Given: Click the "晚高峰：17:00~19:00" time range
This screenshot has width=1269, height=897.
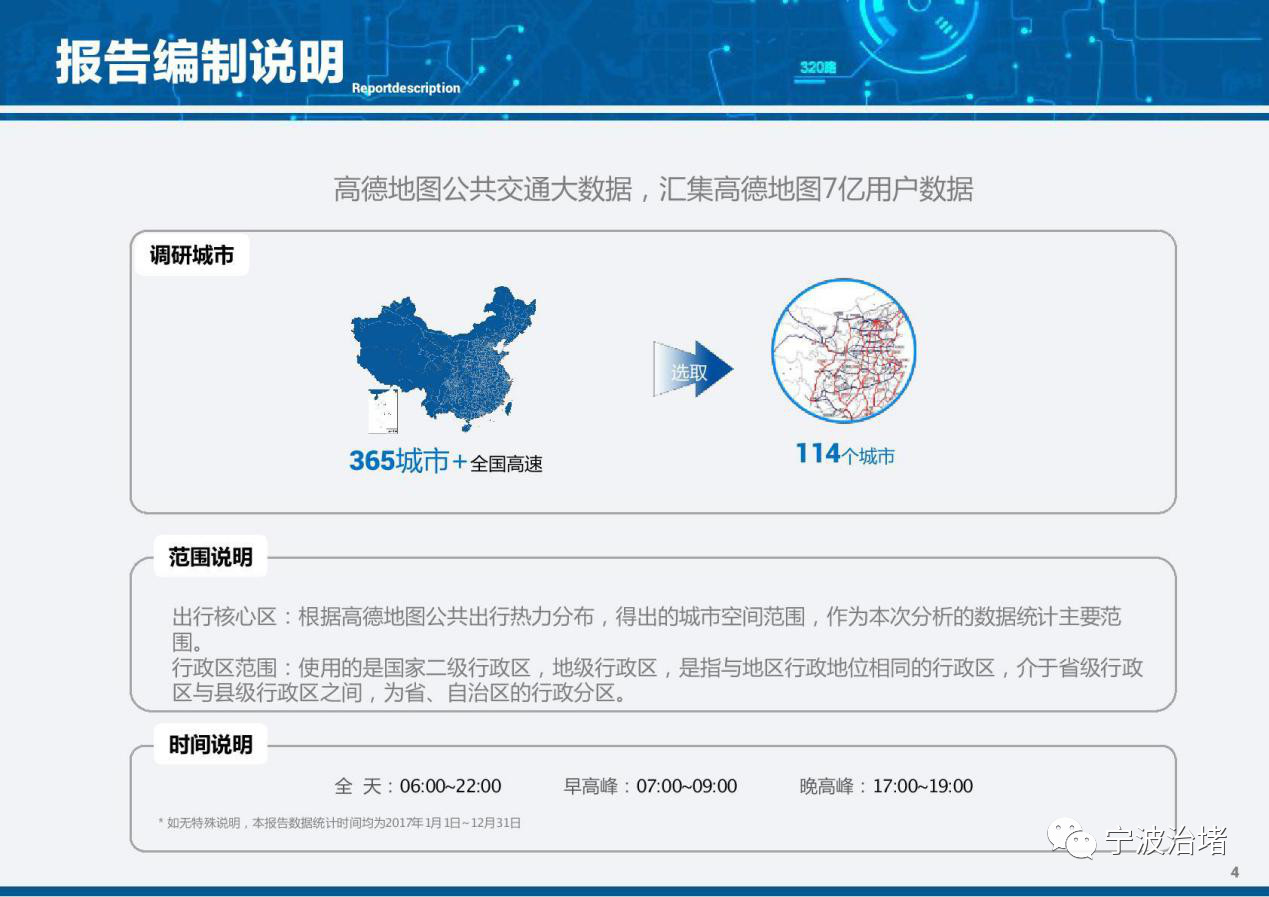Looking at the screenshot, I should pos(886,786).
